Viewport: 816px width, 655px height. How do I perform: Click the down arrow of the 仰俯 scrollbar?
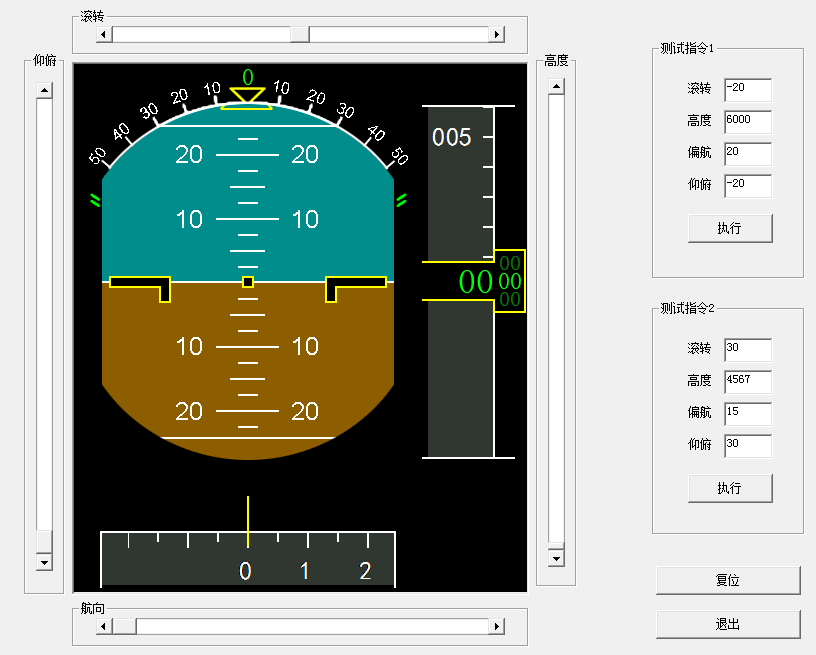44,562
